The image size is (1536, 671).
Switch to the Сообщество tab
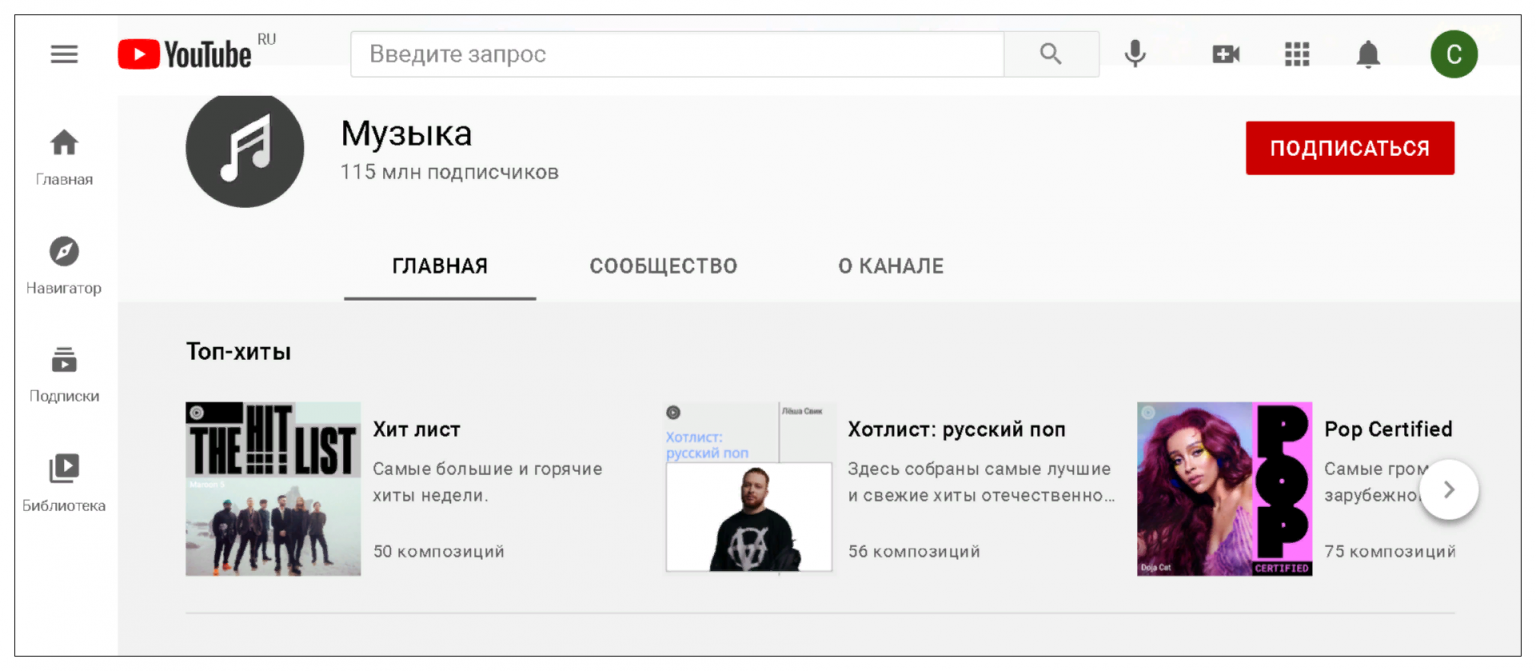click(663, 266)
